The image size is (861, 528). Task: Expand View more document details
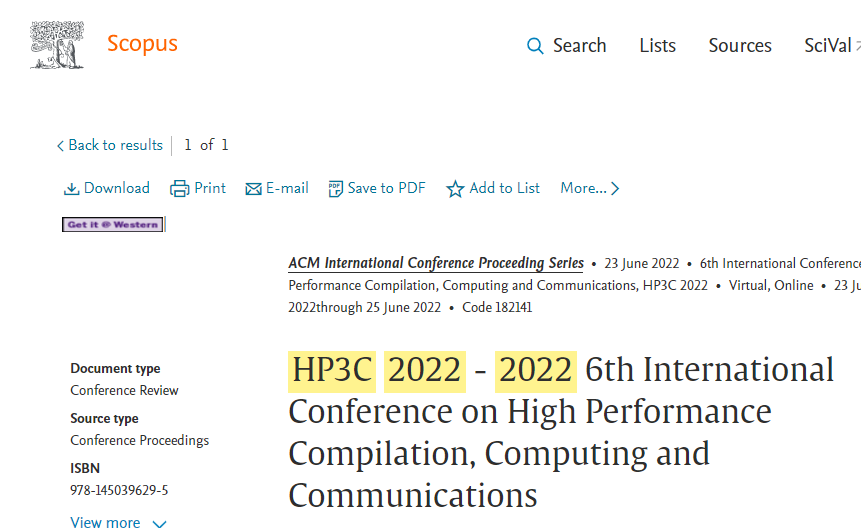click(x=105, y=521)
